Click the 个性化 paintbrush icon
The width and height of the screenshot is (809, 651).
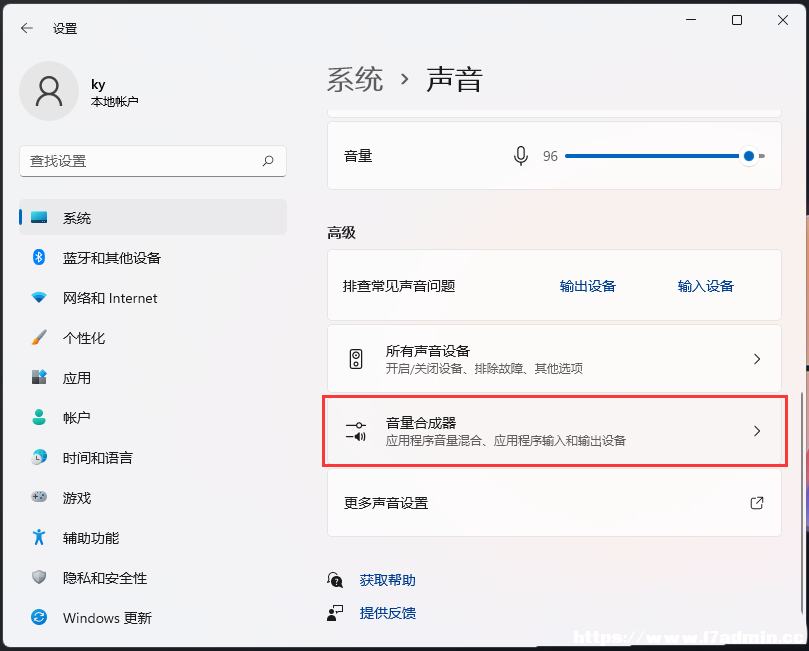pos(39,337)
